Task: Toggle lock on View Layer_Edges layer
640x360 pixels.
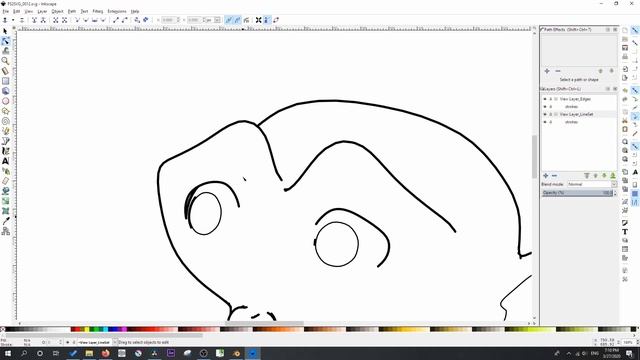Action: [550, 99]
